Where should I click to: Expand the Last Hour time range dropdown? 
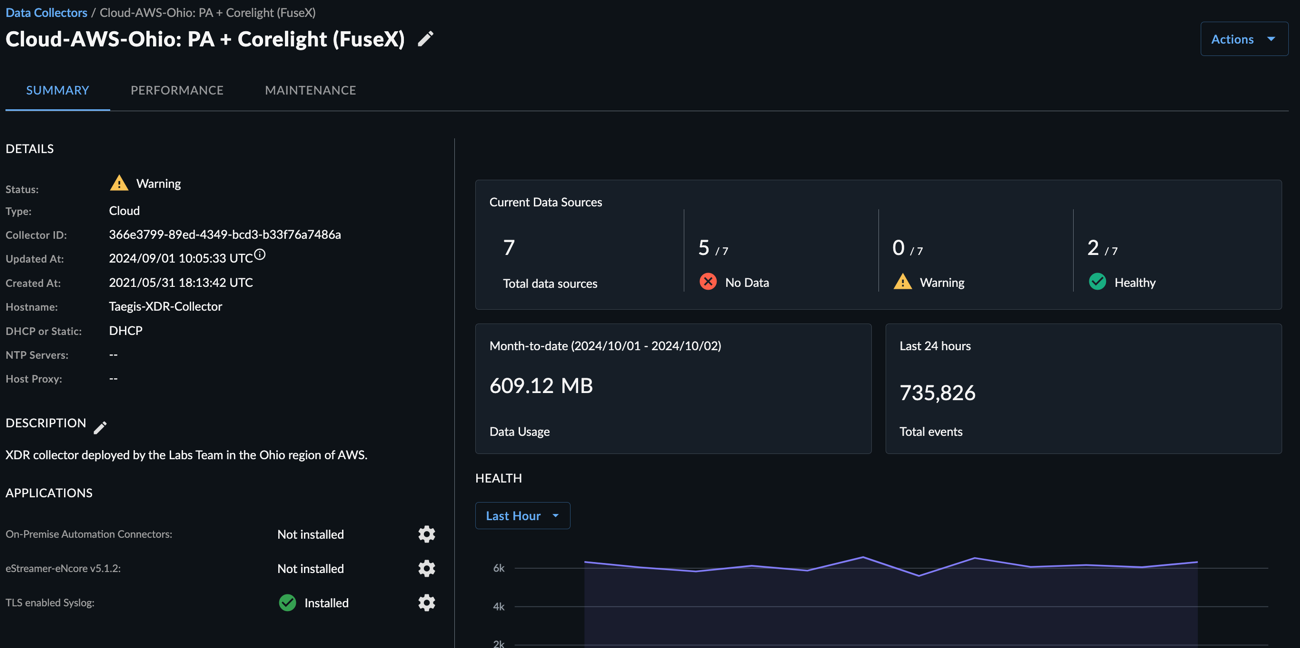point(522,516)
